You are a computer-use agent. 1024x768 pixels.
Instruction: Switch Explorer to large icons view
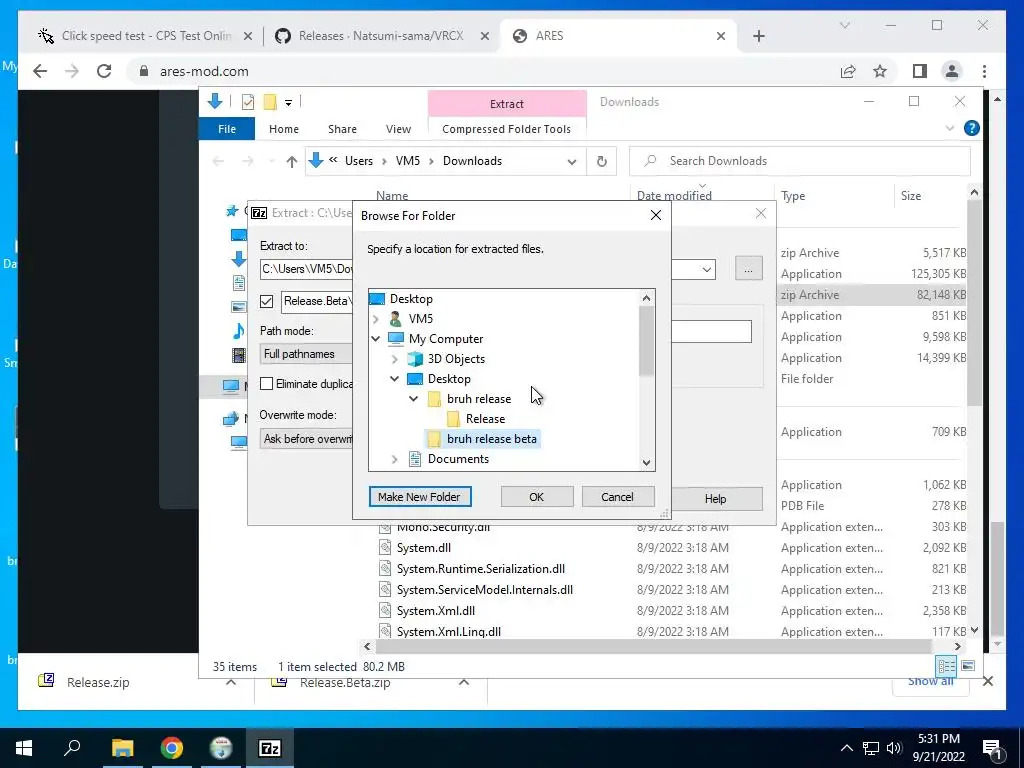(968, 665)
